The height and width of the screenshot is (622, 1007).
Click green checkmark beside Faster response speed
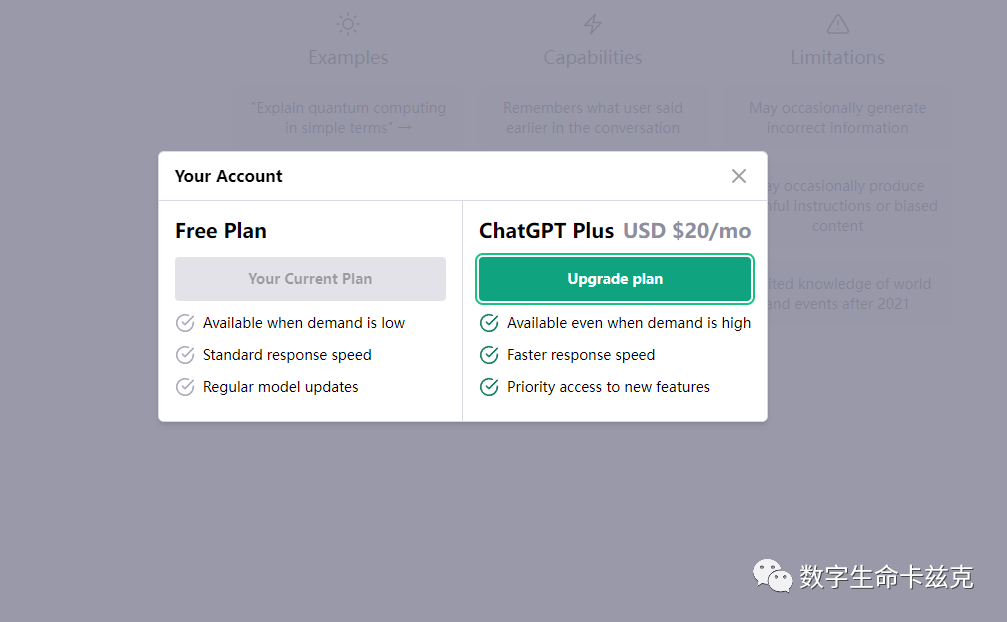(x=489, y=355)
